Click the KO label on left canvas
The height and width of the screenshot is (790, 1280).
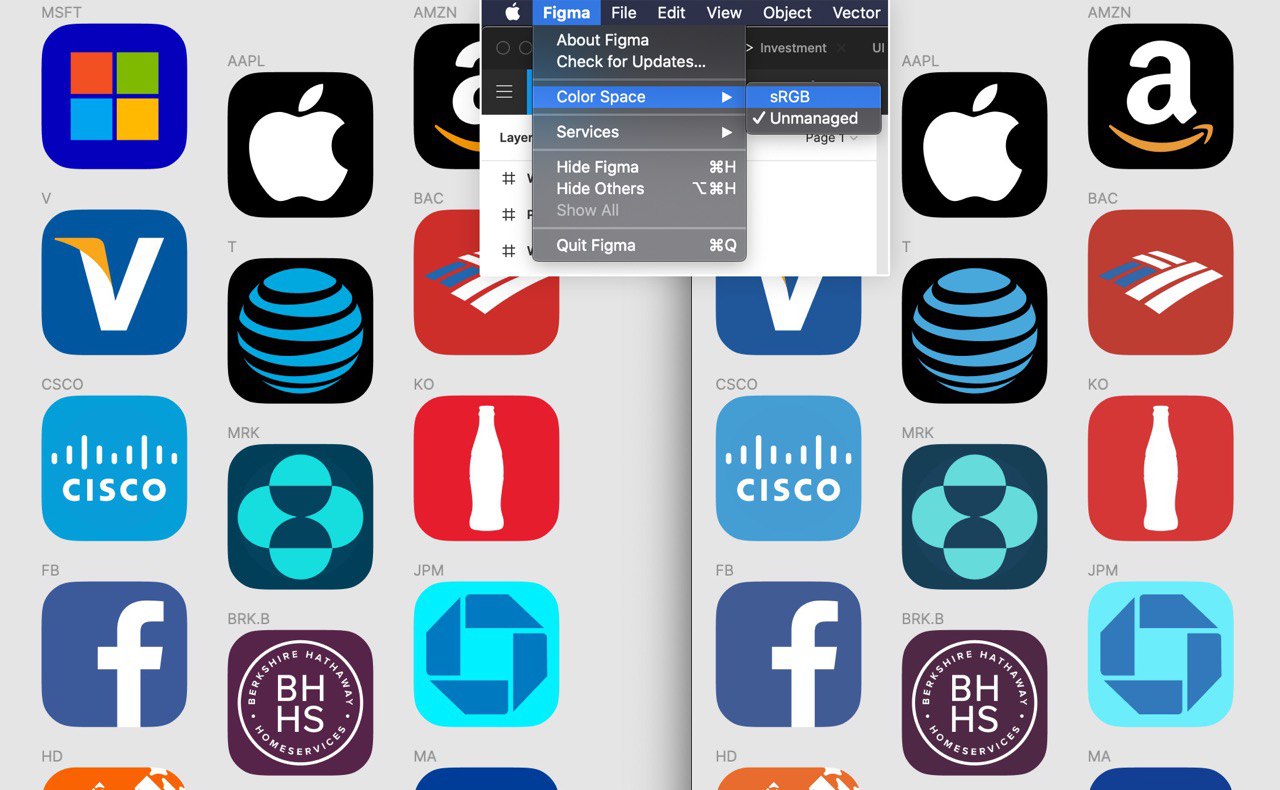[424, 385]
